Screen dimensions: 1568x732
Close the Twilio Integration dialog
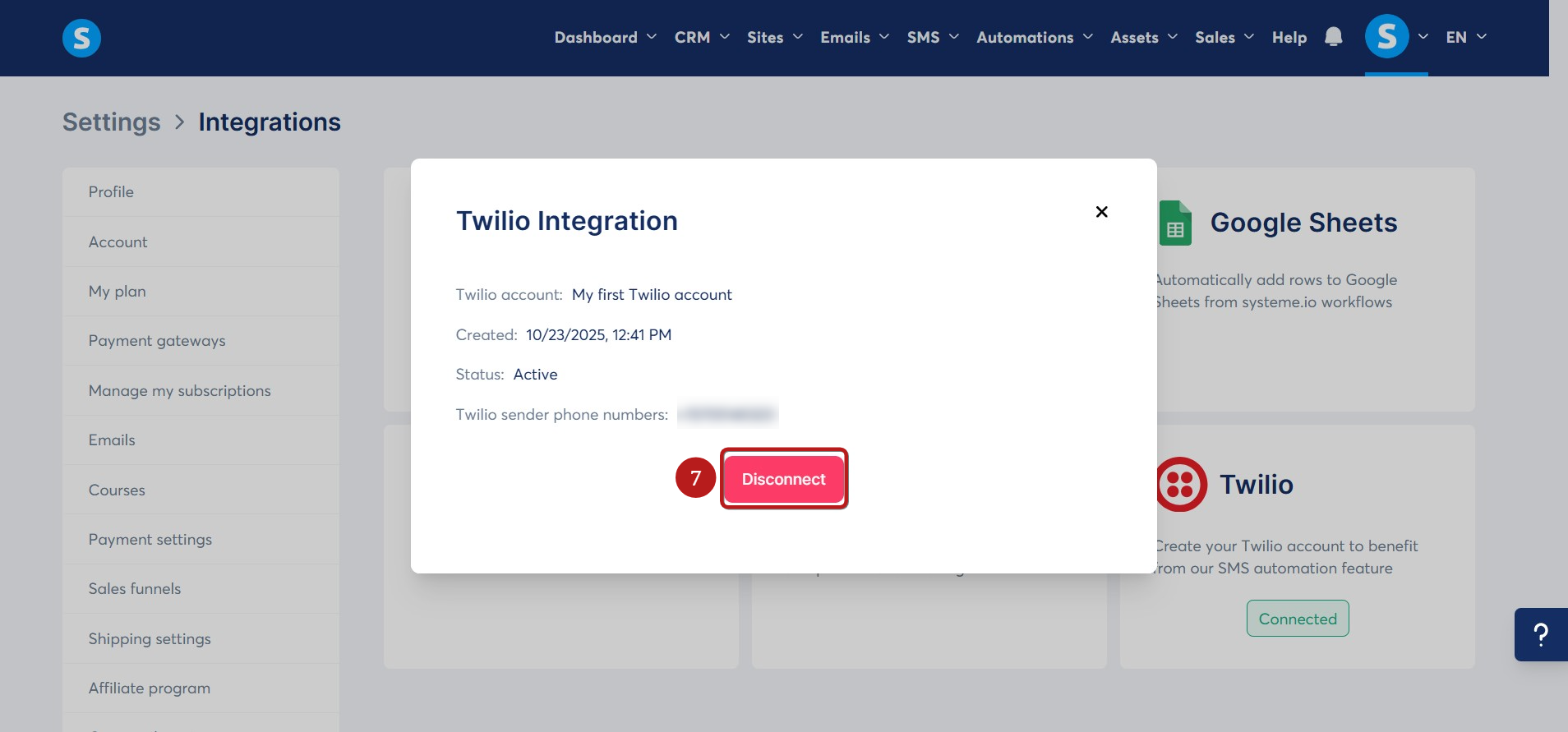pos(1101,212)
